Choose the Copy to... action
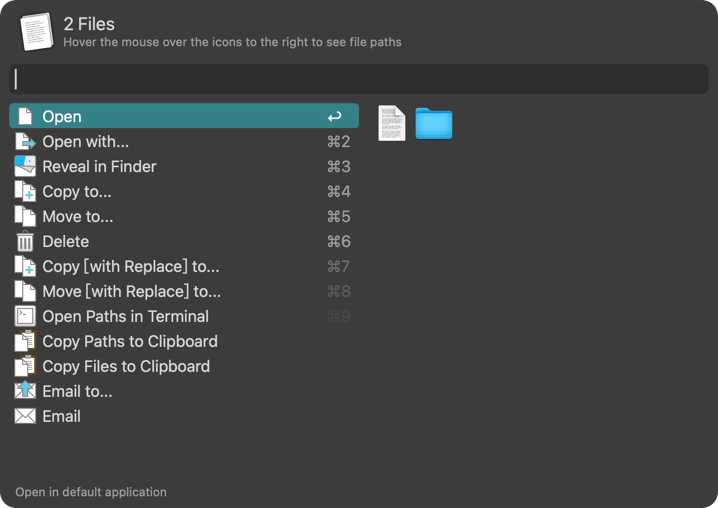Screen dimensions: 718x508 tap(77, 192)
